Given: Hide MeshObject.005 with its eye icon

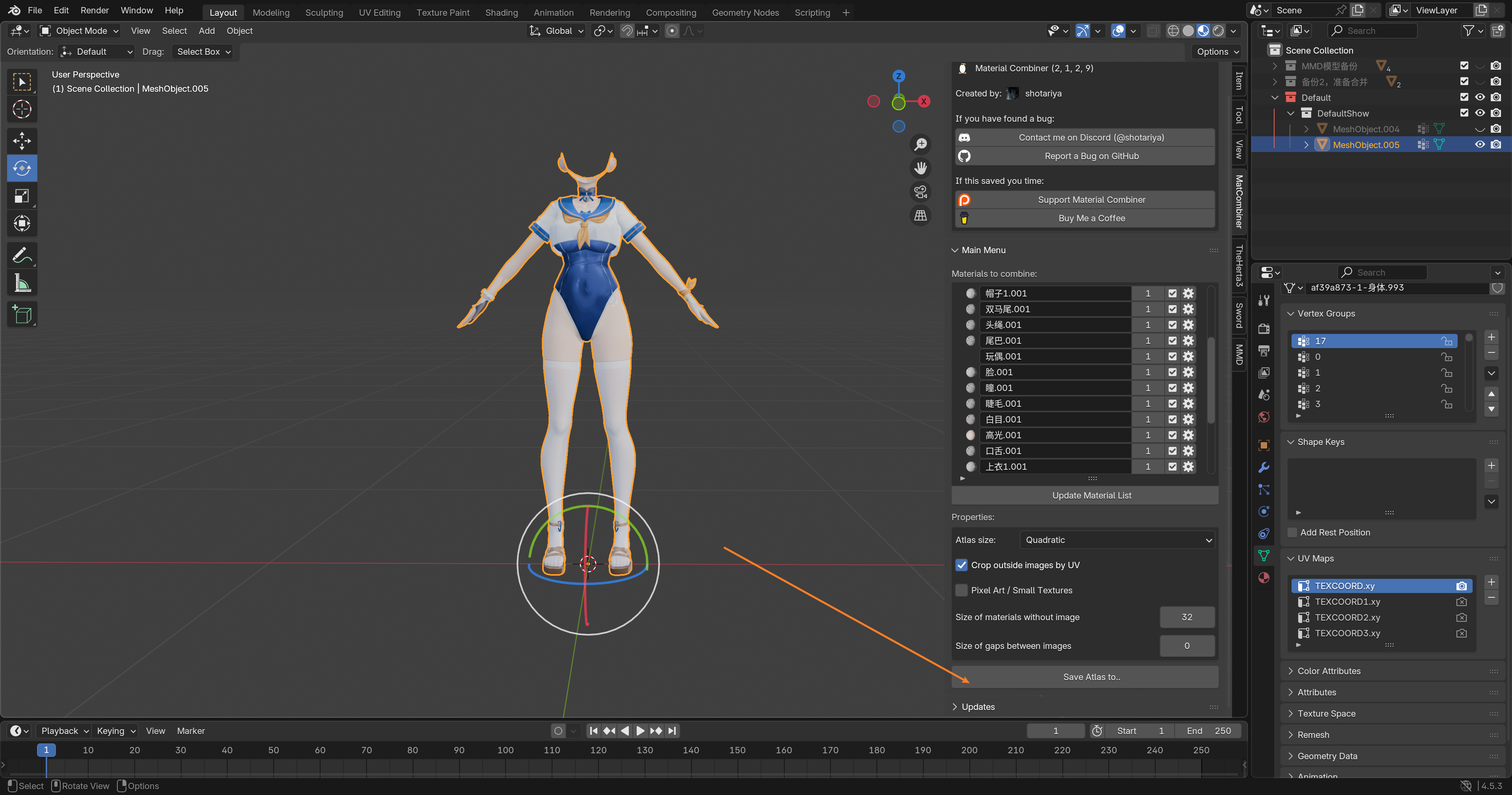Looking at the screenshot, I should (x=1480, y=145).
